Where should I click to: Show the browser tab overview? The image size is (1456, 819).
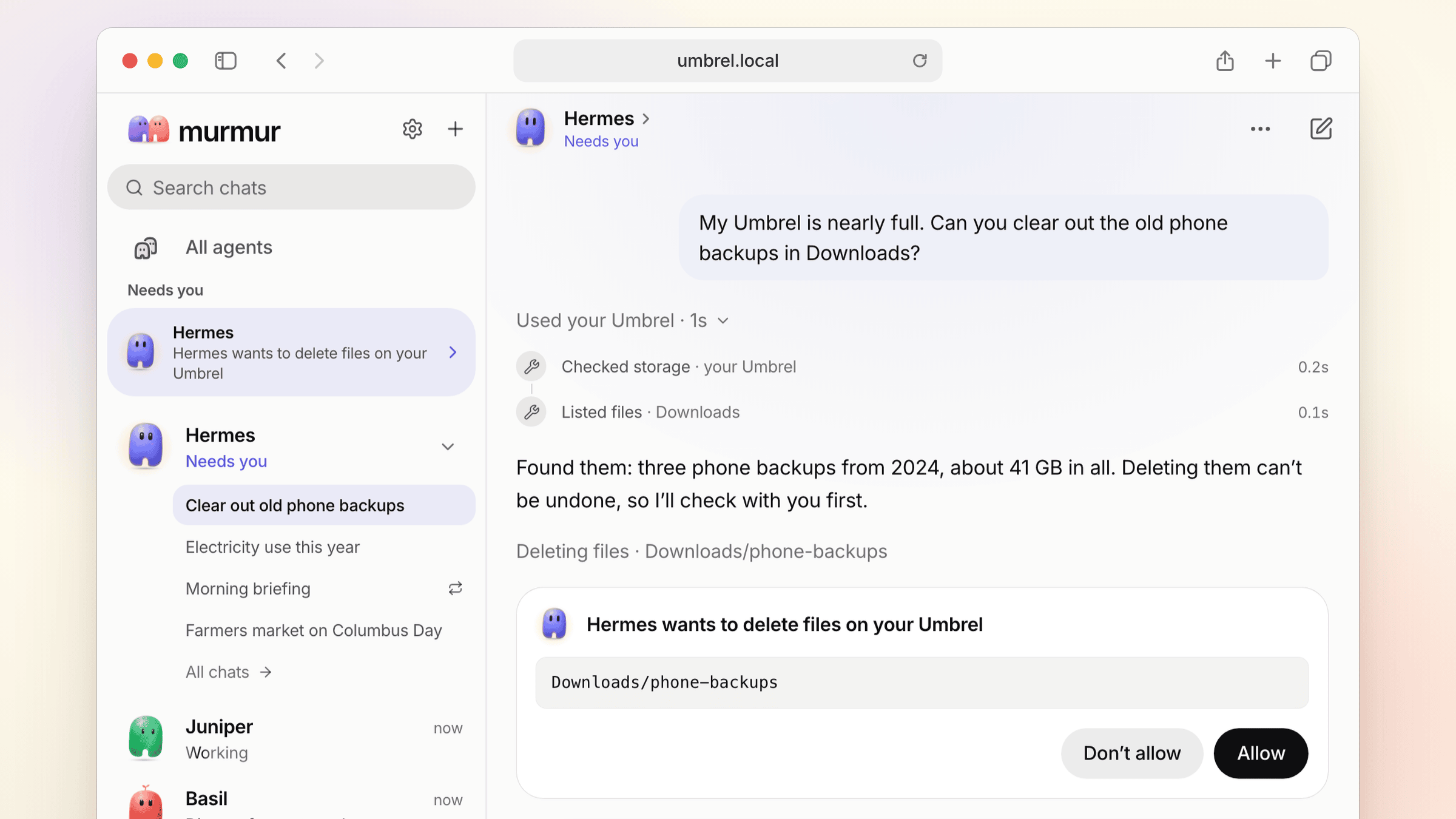pos(1321,61)
